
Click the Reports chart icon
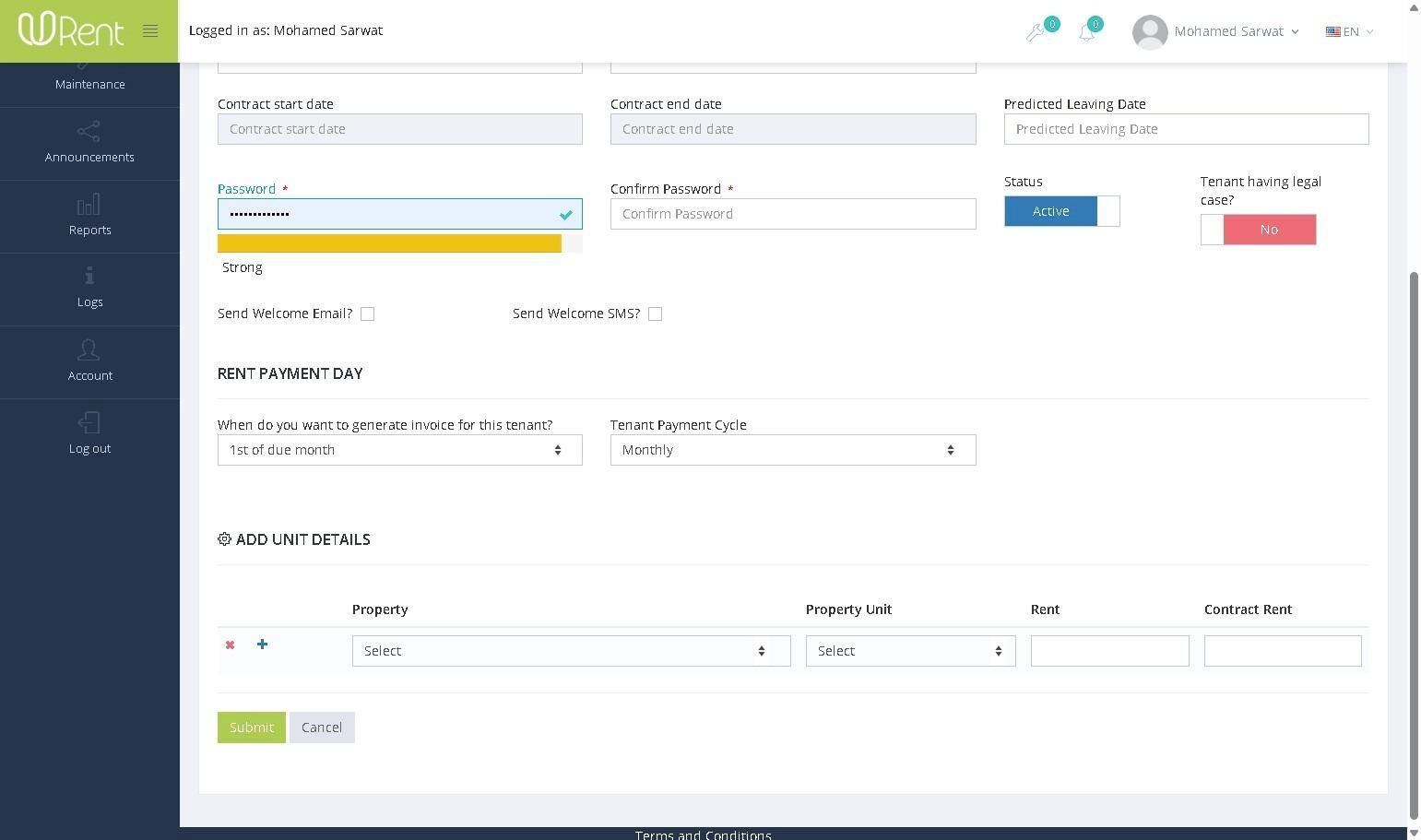coord(89,205)
